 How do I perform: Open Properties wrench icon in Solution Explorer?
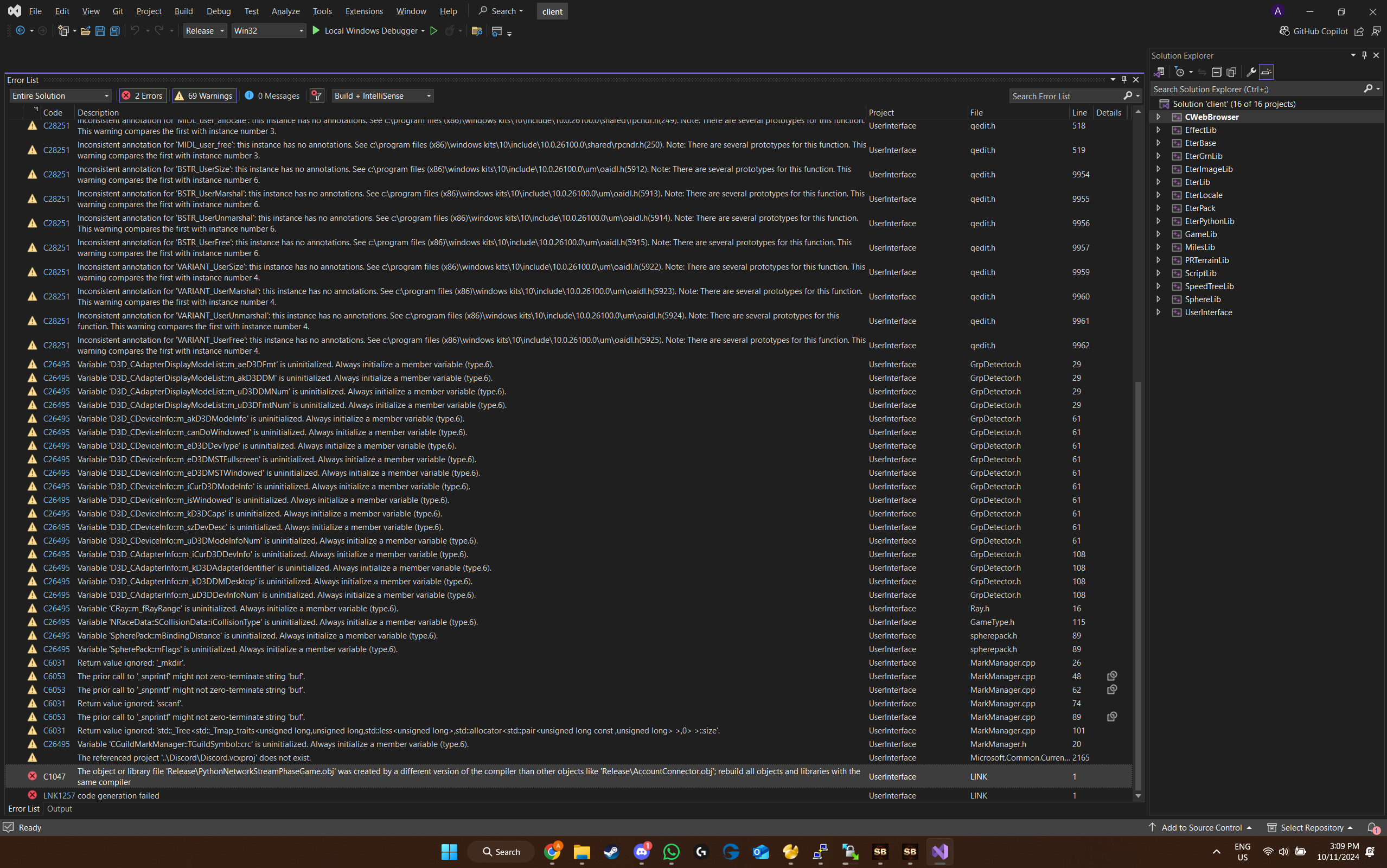1251,72
